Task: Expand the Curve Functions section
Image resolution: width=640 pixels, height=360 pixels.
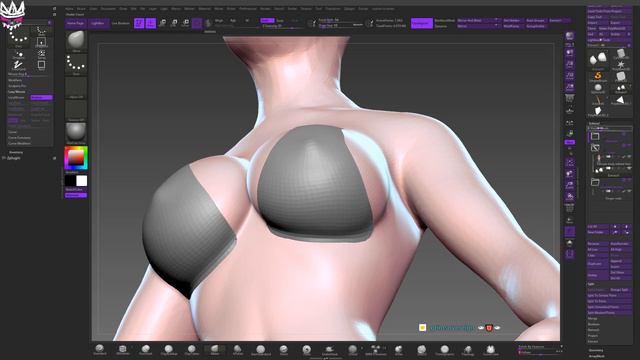Action: 19,138
